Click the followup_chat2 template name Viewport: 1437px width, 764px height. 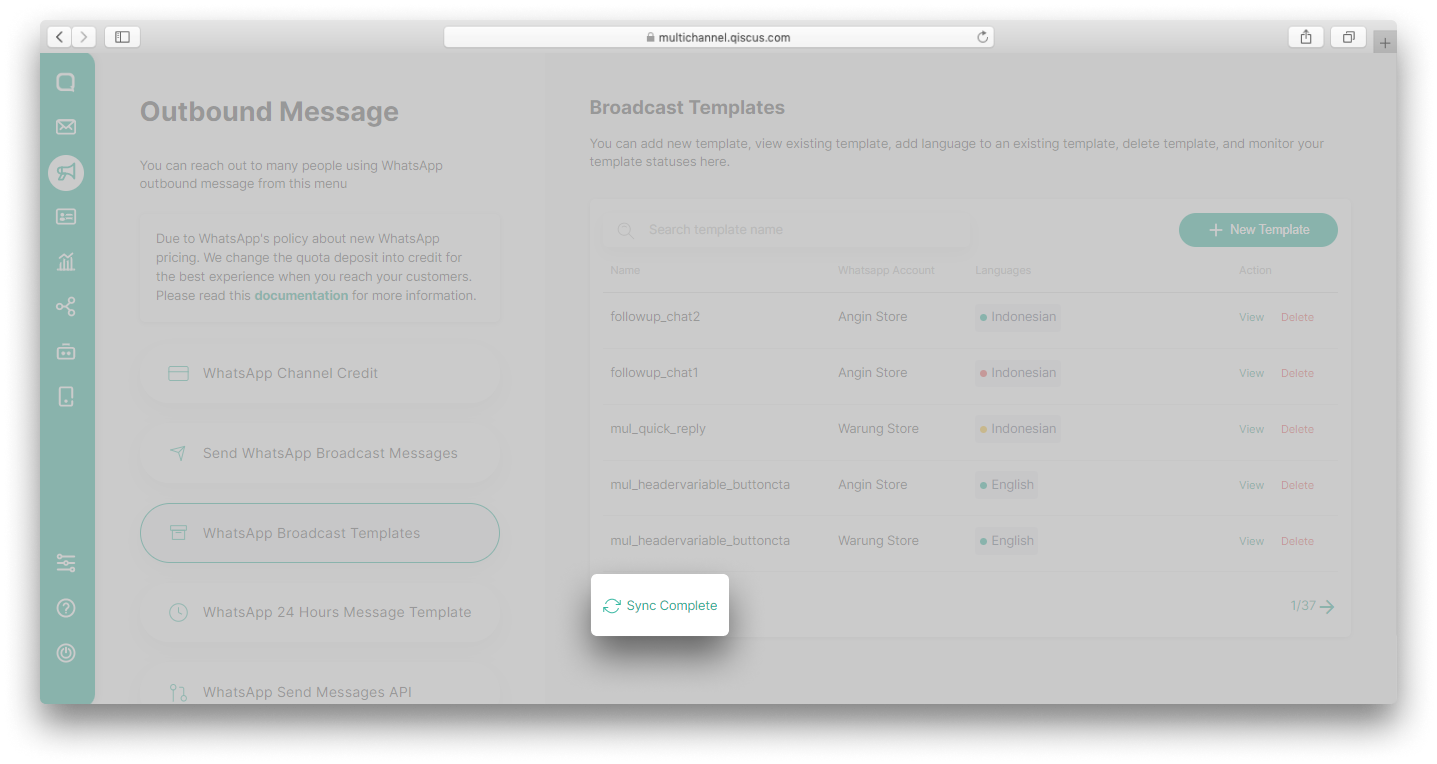pos(655,317)
